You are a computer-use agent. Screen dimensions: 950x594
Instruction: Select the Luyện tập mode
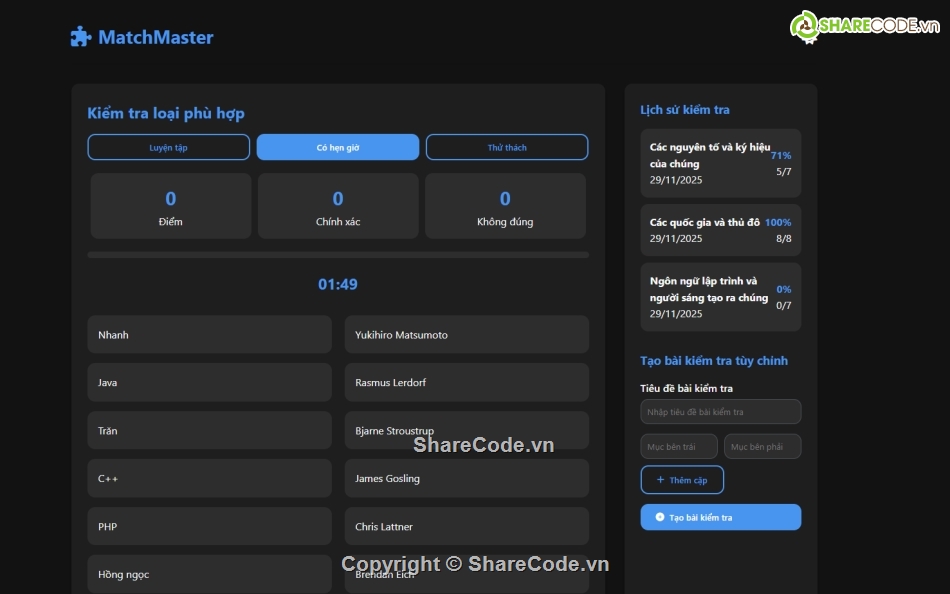(169, 146)
